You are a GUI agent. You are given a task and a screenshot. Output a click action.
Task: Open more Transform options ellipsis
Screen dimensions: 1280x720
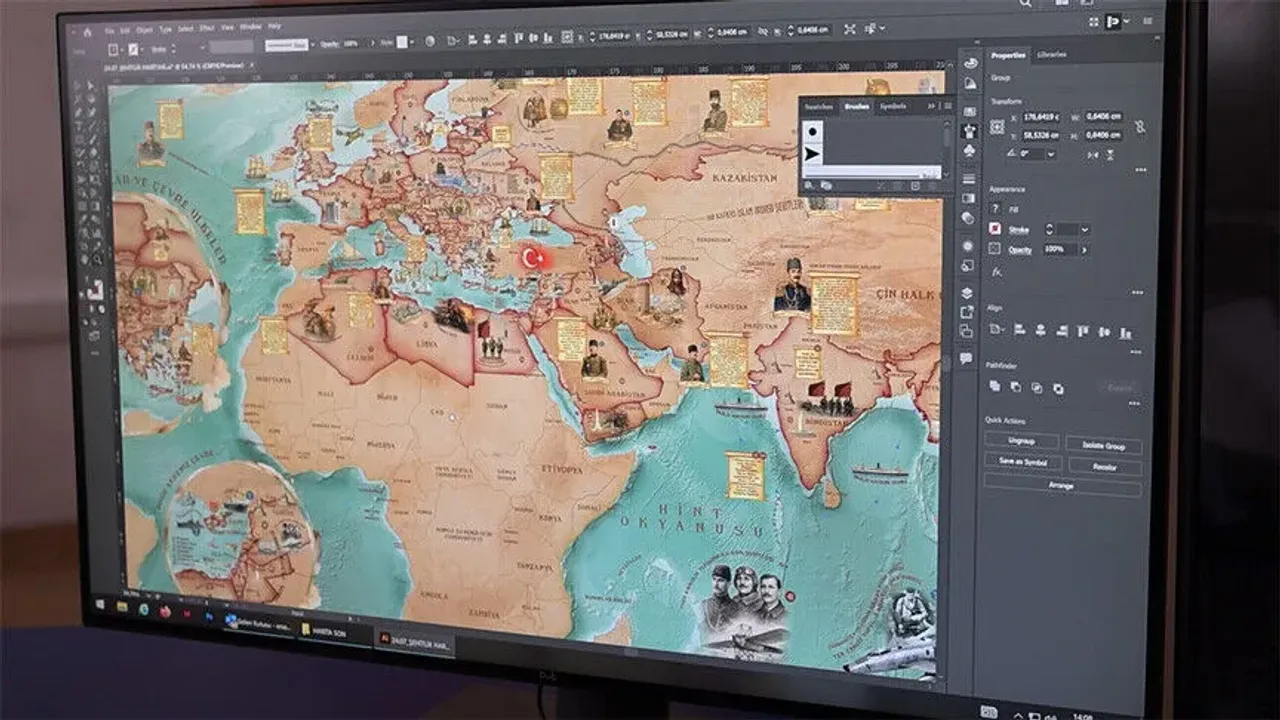(x=1141, y=170)
